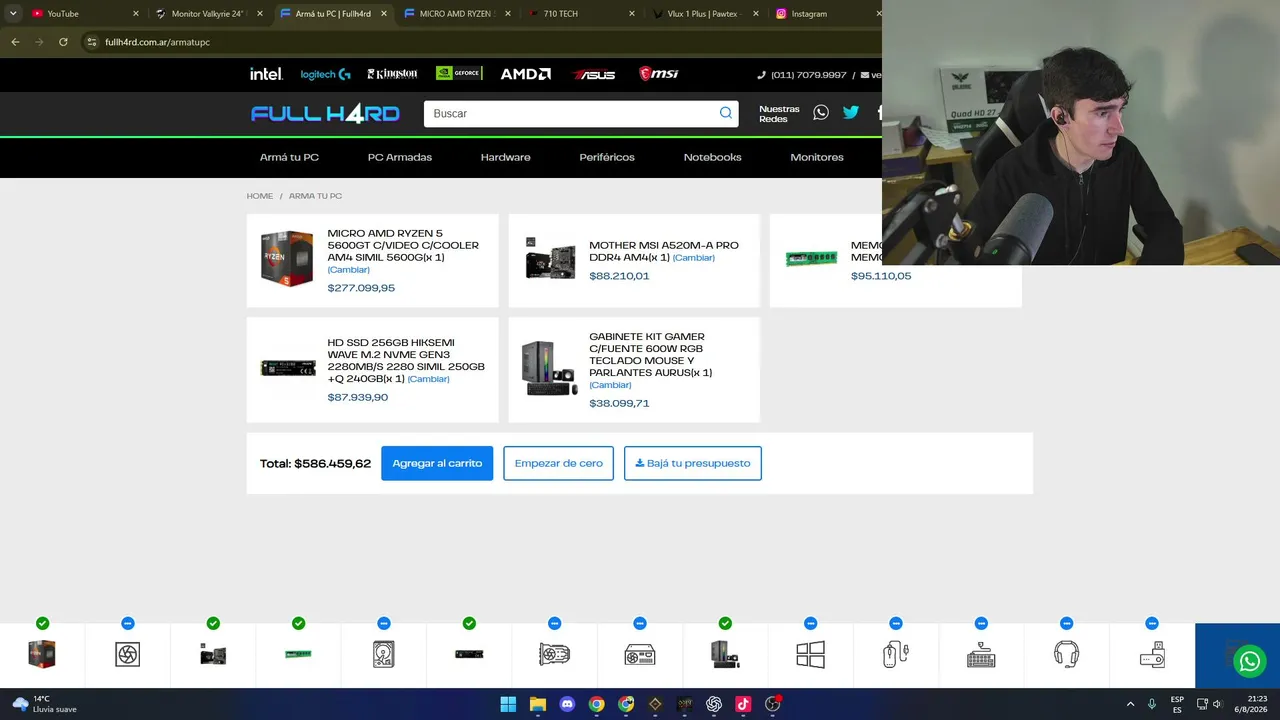Click the ASUS brand logo
1280x720 pixels.
tap(594, 74)
